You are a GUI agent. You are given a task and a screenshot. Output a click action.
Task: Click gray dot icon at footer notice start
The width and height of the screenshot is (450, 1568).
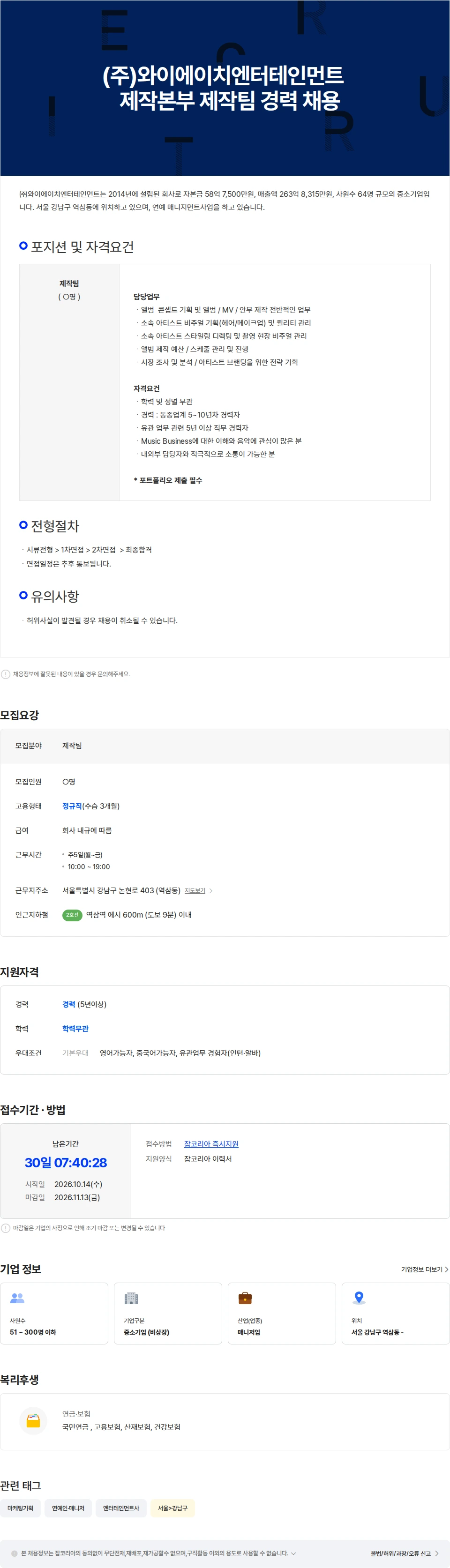(x=15, y=1553)
